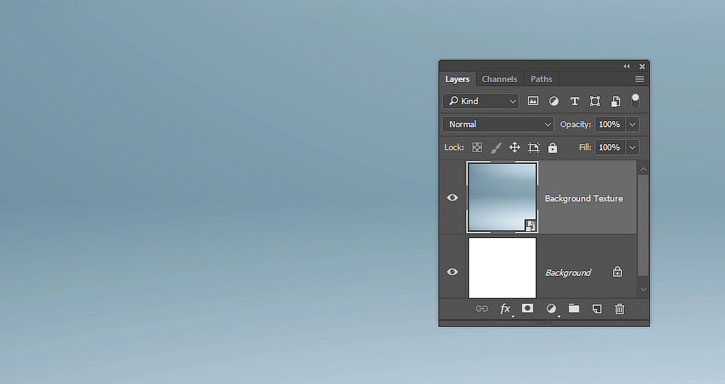Viewport: 725px width, 384px height.
Task: Hide the Background Texture layer
Action: (452, 198)
